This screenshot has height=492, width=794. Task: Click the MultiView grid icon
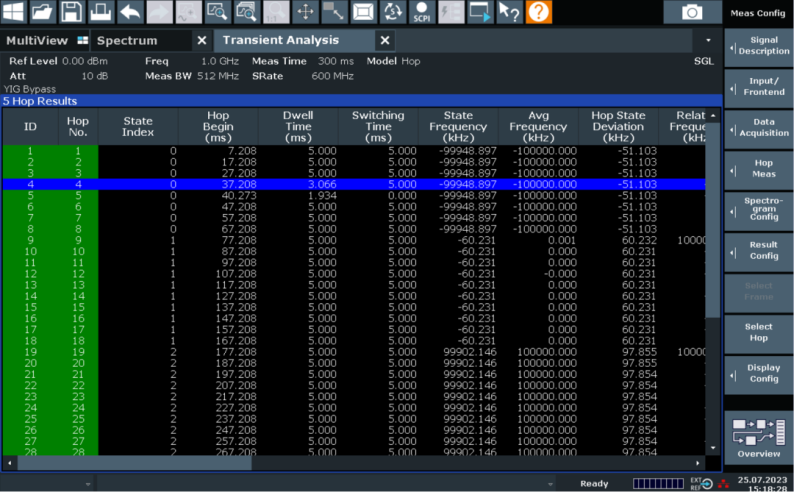83,40
